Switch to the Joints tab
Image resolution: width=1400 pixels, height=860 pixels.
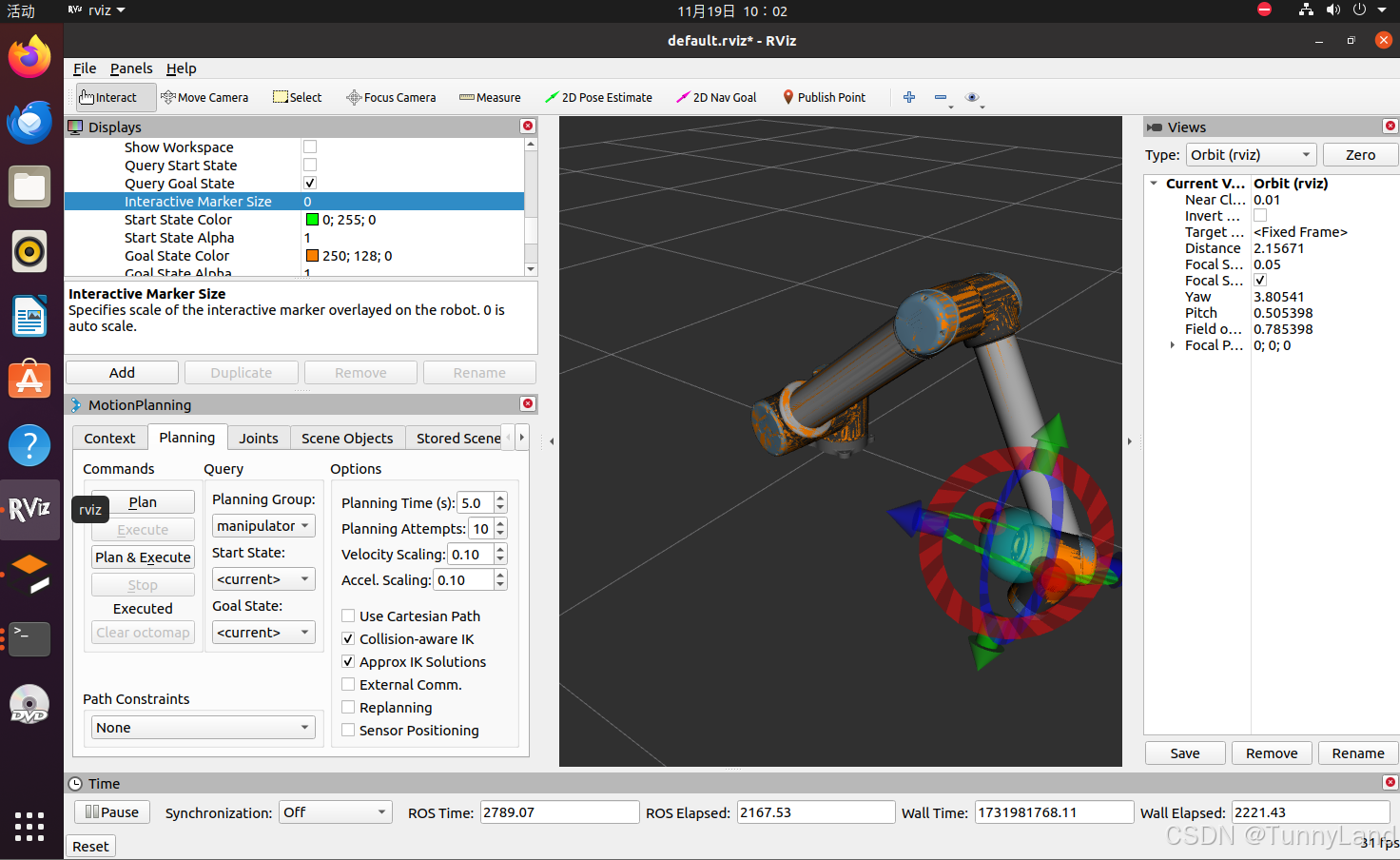pos(259,438)
